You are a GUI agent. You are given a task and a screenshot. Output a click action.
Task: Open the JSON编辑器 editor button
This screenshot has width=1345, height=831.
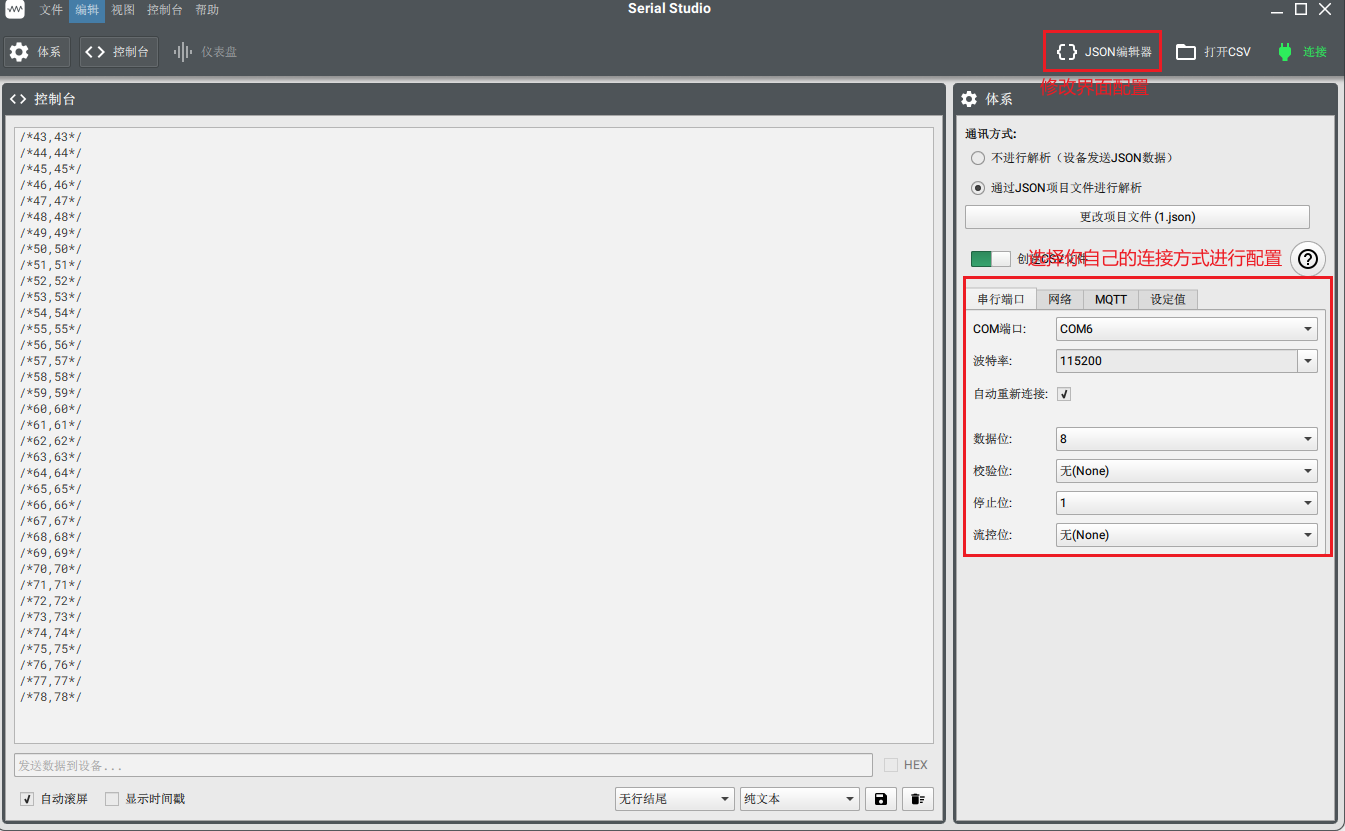tap(1104, 52)
